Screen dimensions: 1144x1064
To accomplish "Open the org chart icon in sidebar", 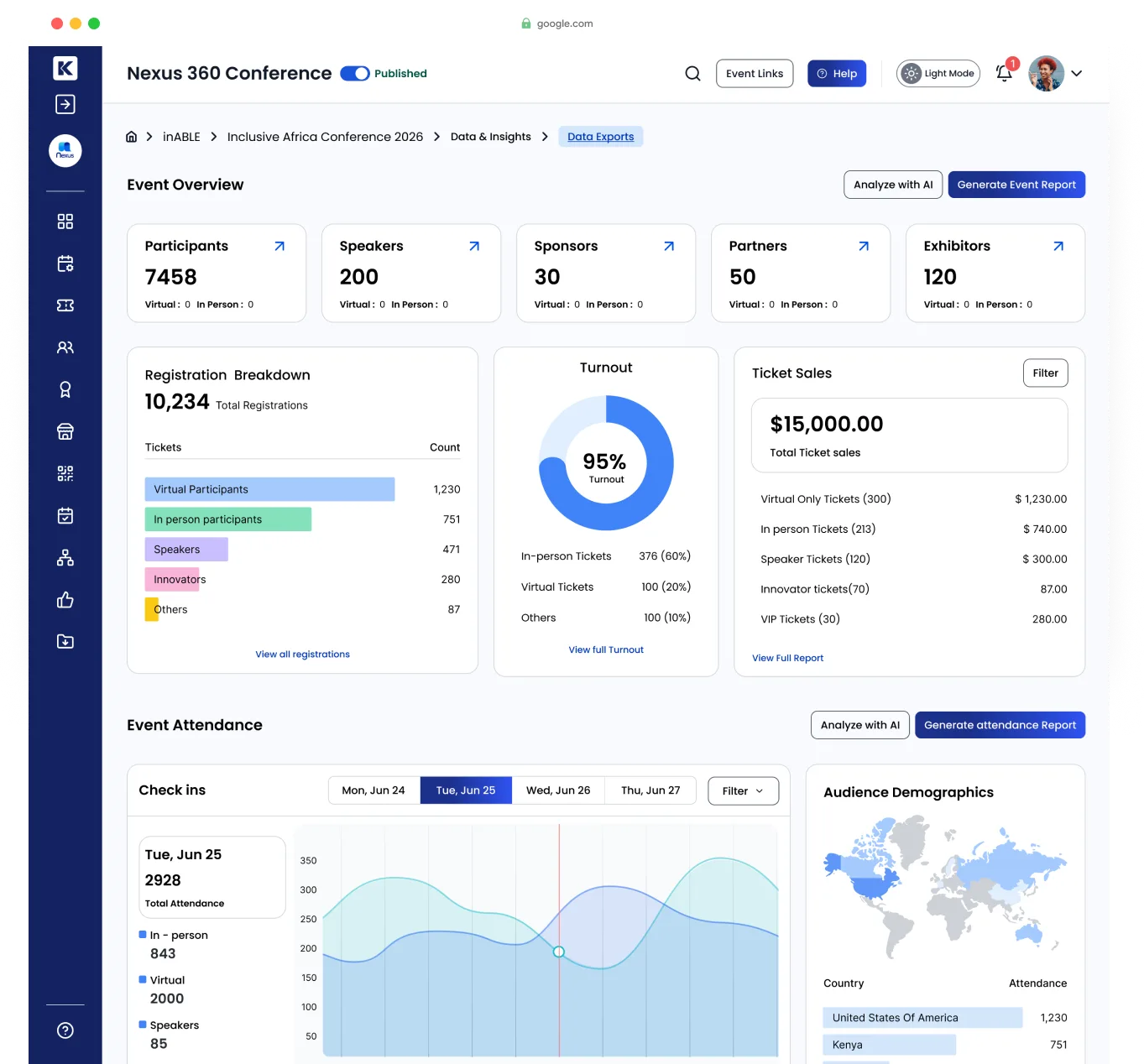I will tap(65, 557).
